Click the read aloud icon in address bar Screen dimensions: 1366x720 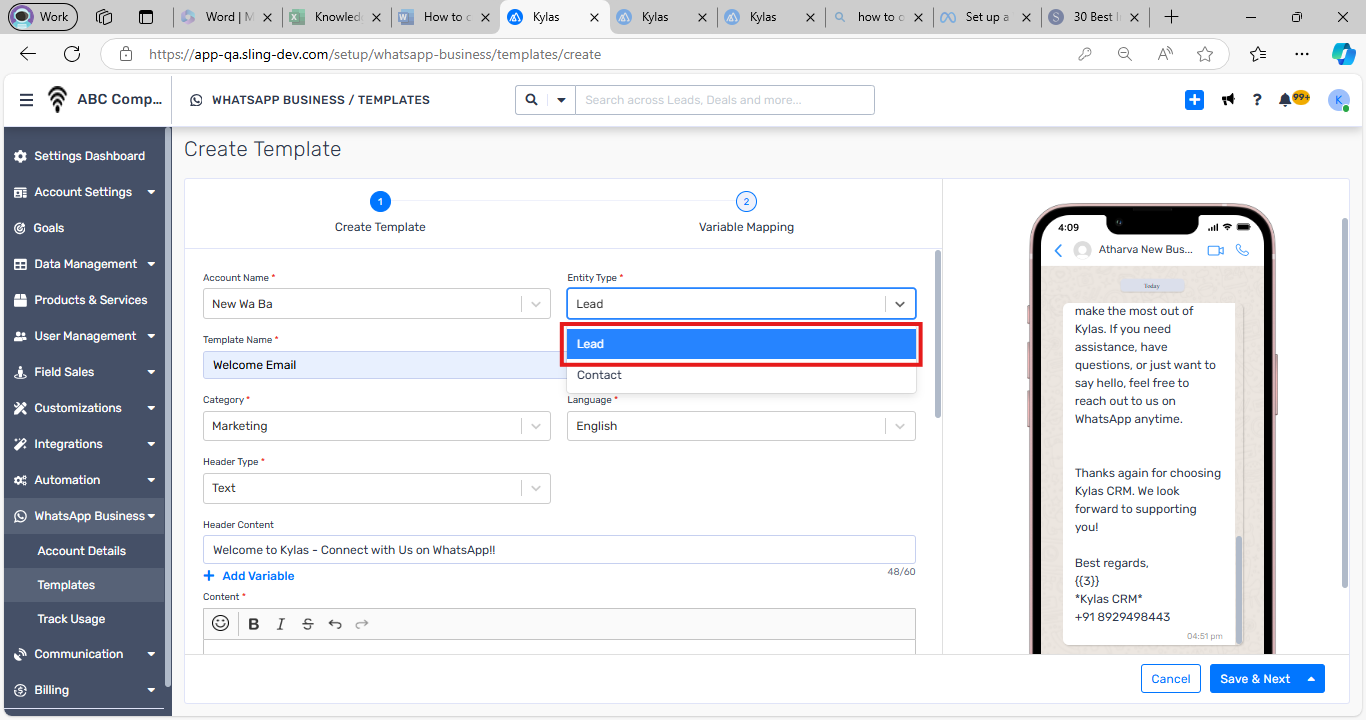[x=1165, y=54]
